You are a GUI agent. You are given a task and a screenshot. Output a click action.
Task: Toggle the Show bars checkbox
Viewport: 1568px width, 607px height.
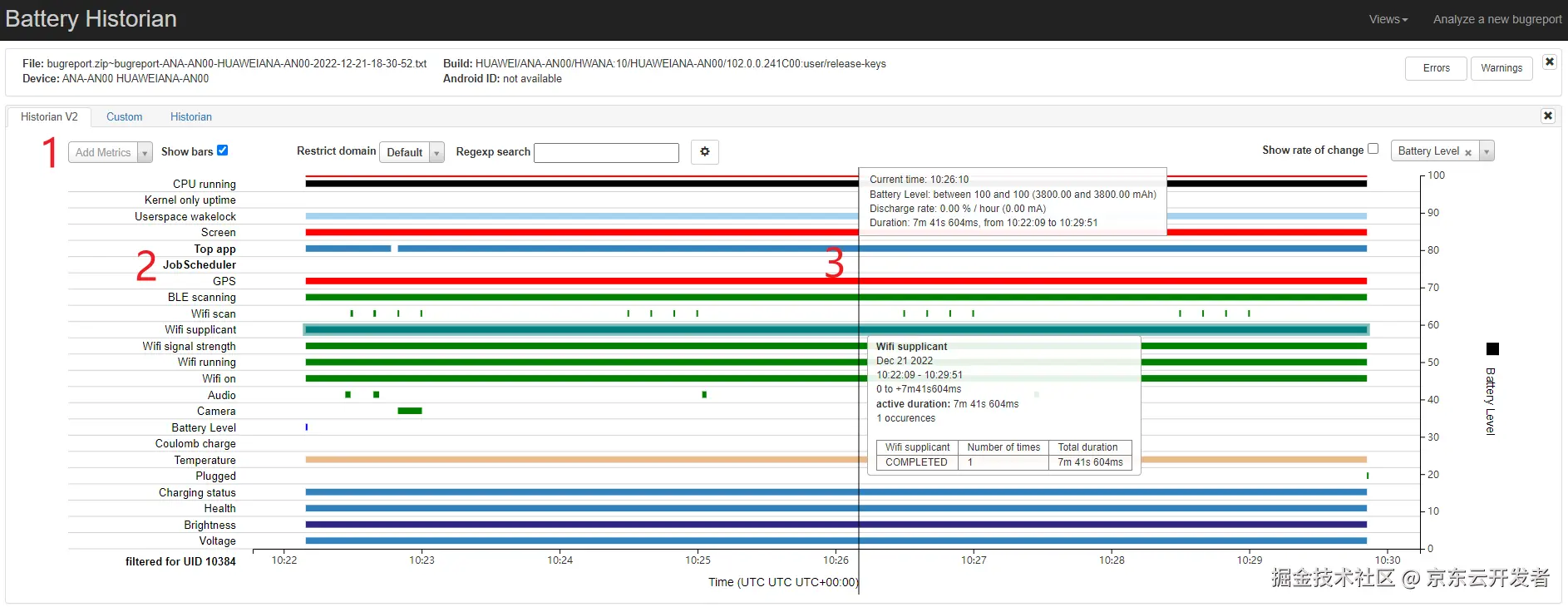pos(222,151)
